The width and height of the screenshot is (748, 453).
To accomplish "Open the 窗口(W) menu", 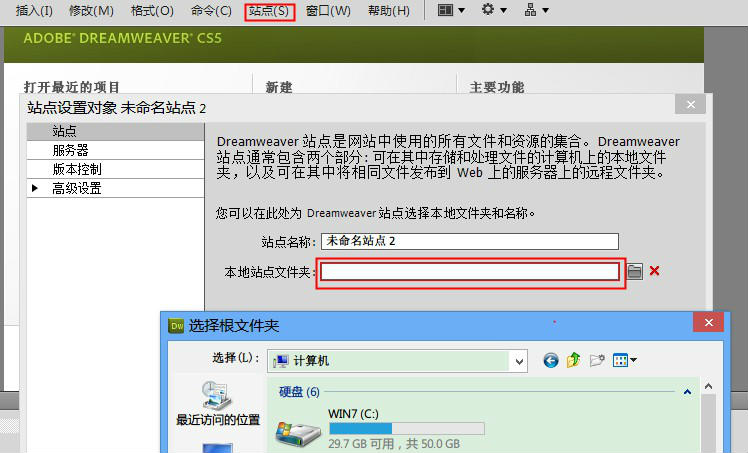I will 328,10.
